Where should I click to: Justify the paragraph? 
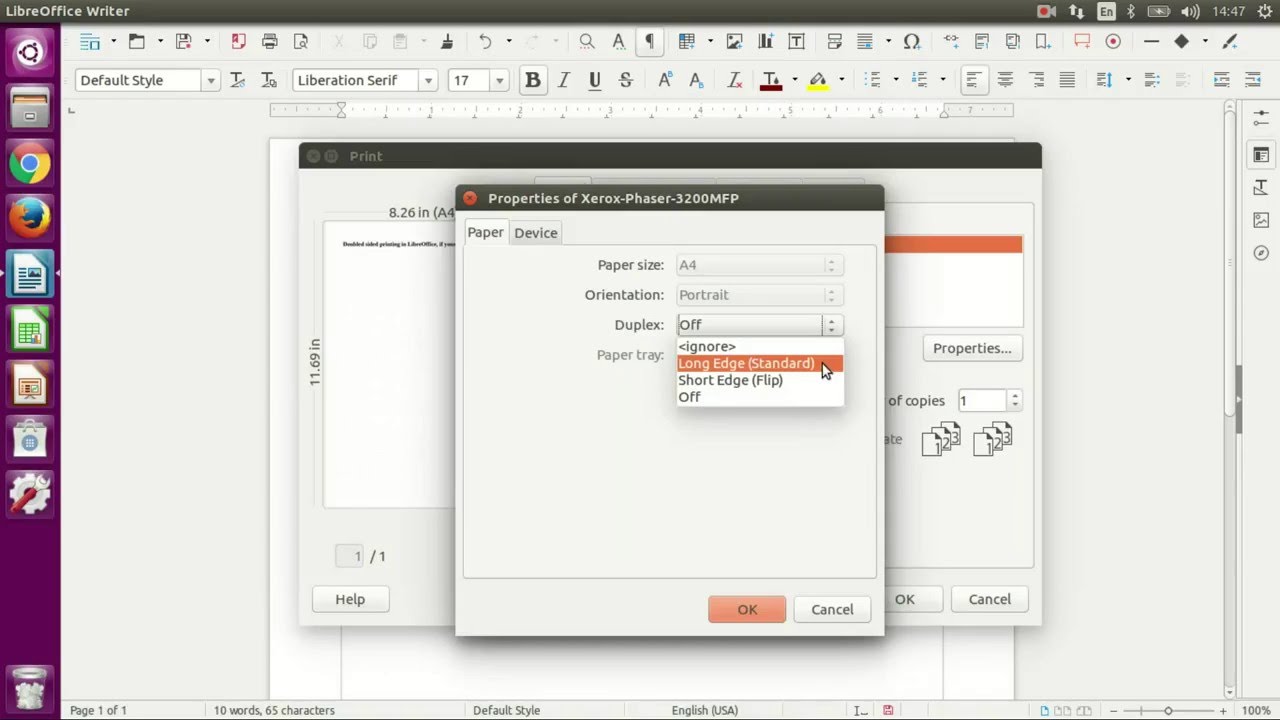click(x=1067, y=80)
